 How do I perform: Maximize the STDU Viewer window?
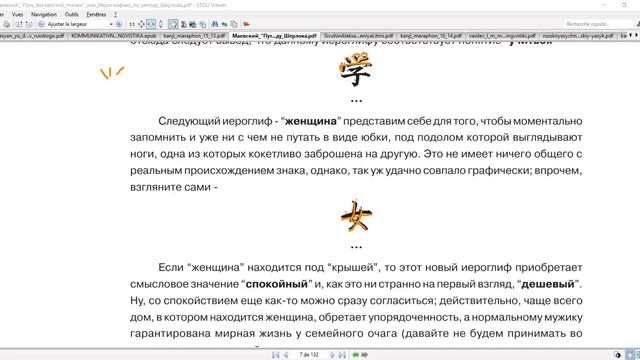tap(624, 5)
